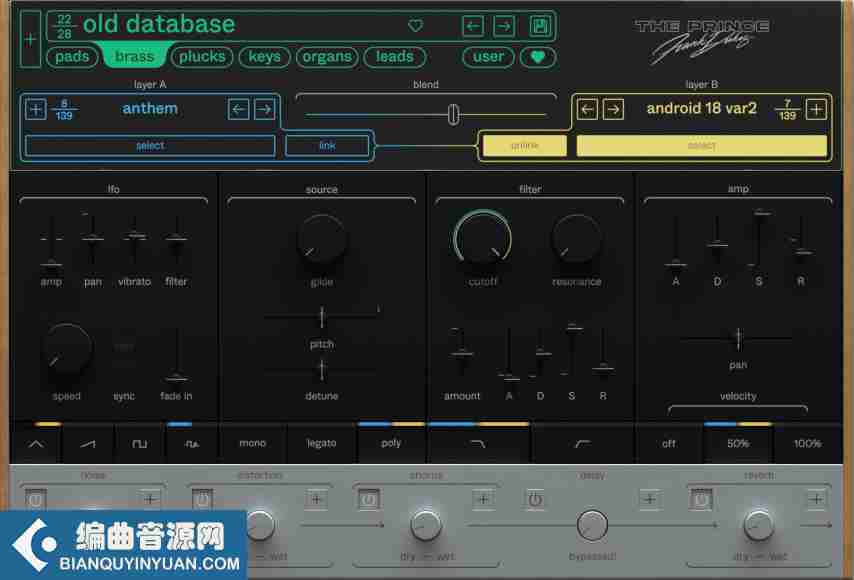The image size is (854, 580).
Task: Go to previous layer A sound
Action: (x=238, y=109)
